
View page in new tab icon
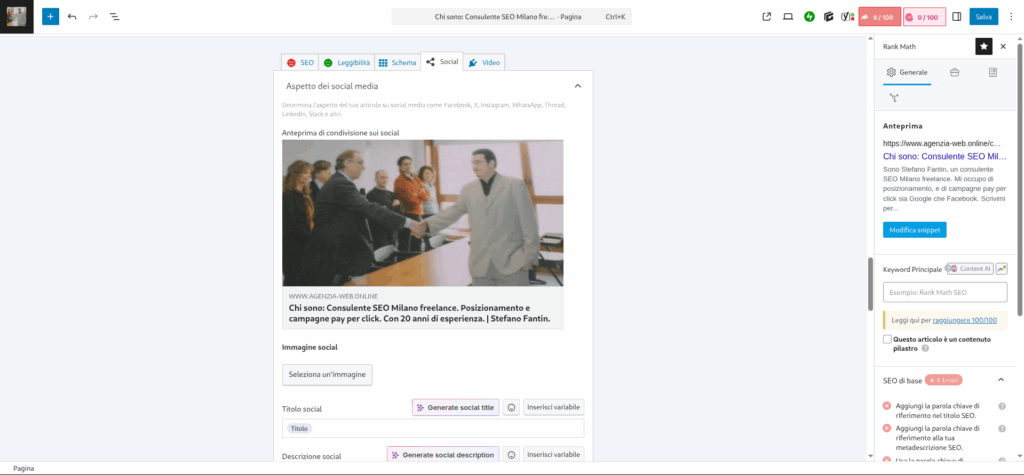[767, 17]
